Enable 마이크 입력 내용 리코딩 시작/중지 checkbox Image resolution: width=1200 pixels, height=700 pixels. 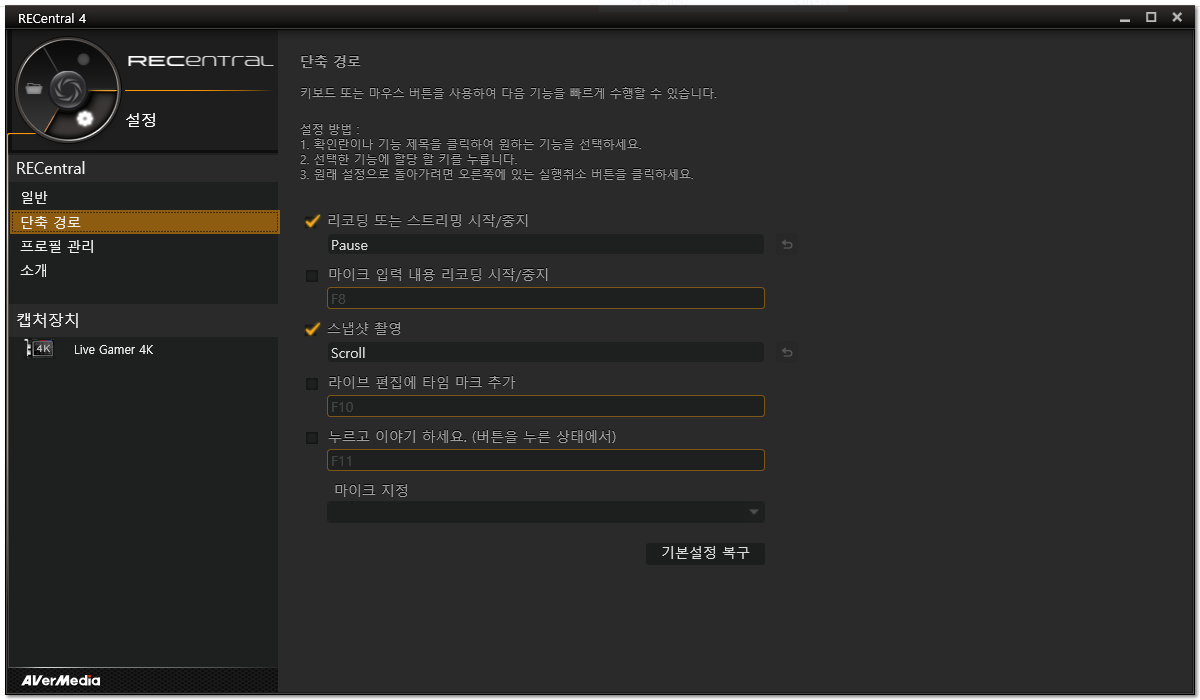click(312, 275)
